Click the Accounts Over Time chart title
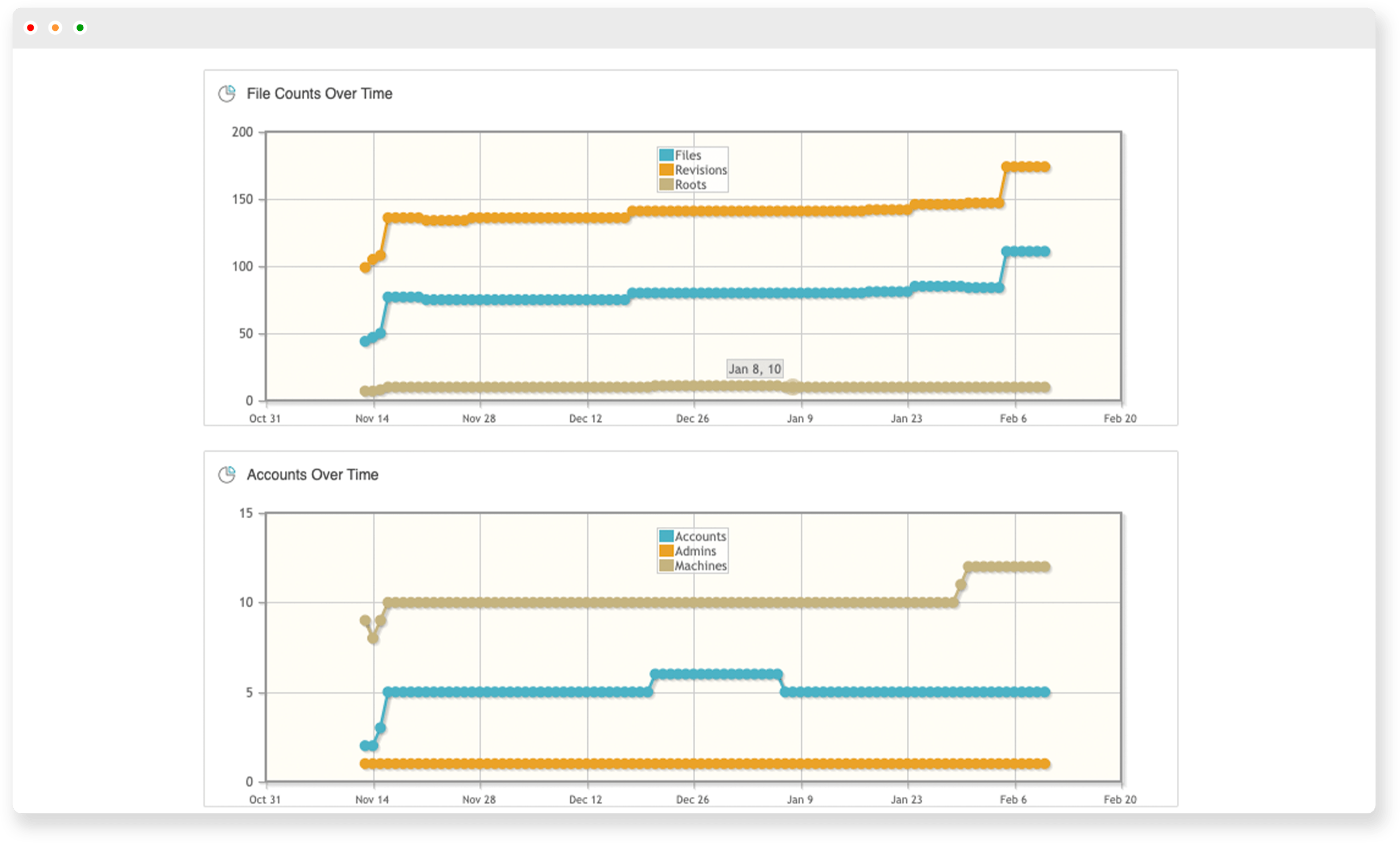 (312, 474)
